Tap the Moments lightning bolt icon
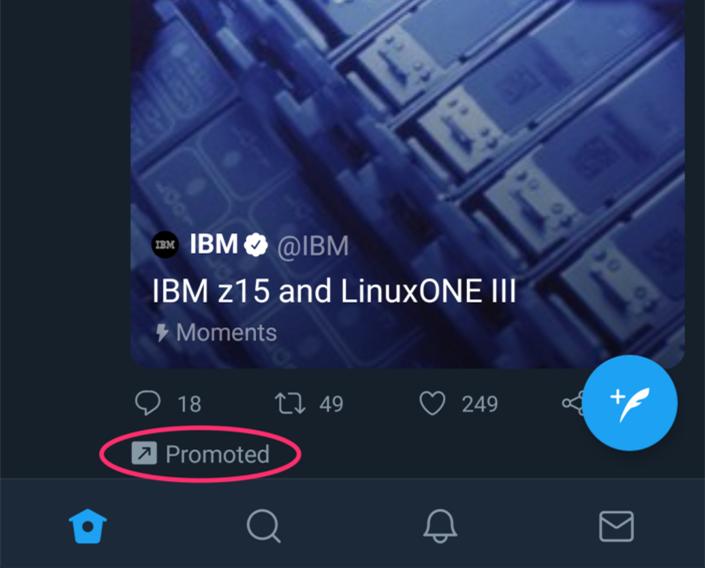 [x=161, y=333]
